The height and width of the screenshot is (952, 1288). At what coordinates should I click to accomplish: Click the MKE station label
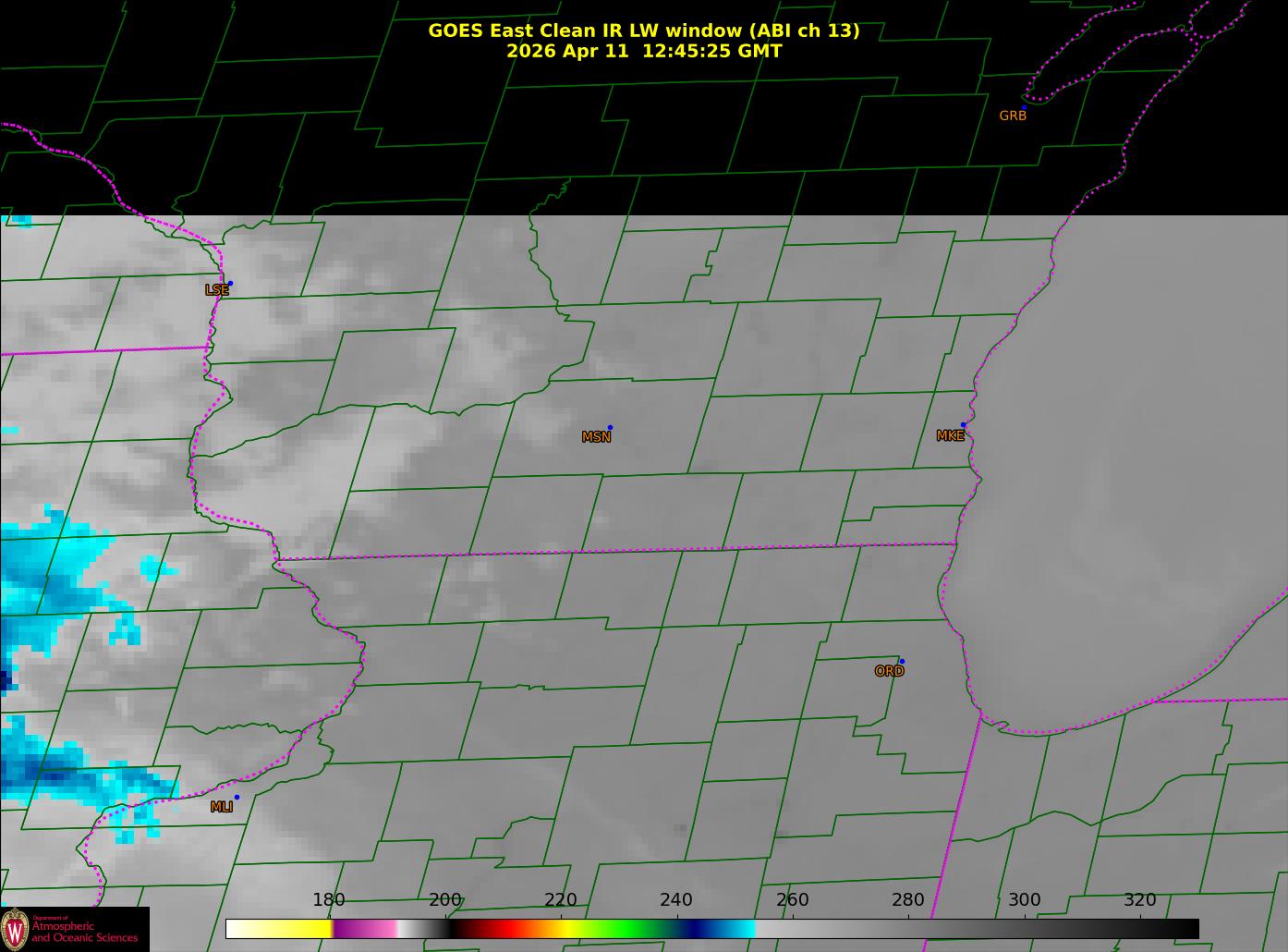click(x=950, y=436)
